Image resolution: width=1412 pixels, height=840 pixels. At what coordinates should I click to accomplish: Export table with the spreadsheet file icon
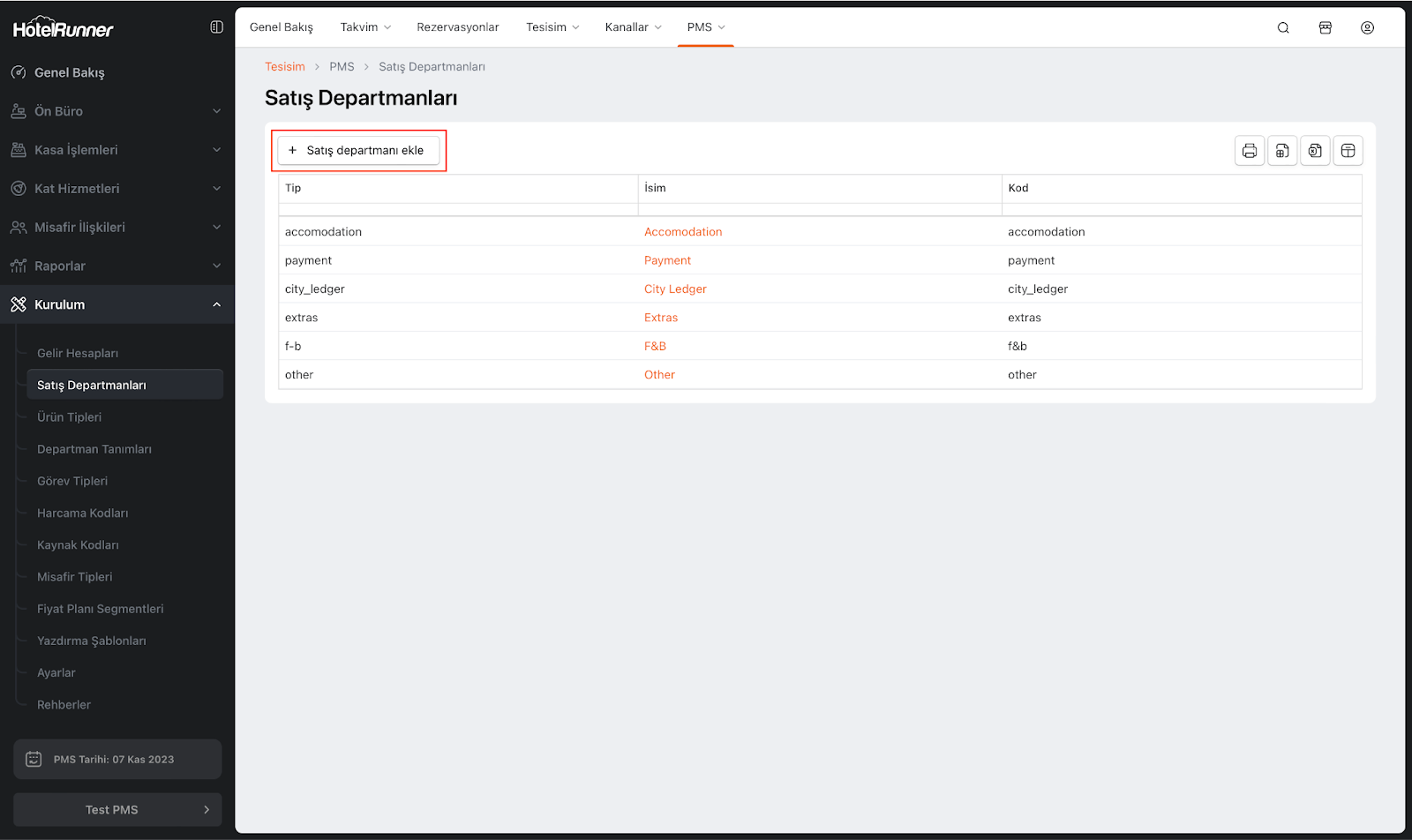click(x=1282, y=151)
